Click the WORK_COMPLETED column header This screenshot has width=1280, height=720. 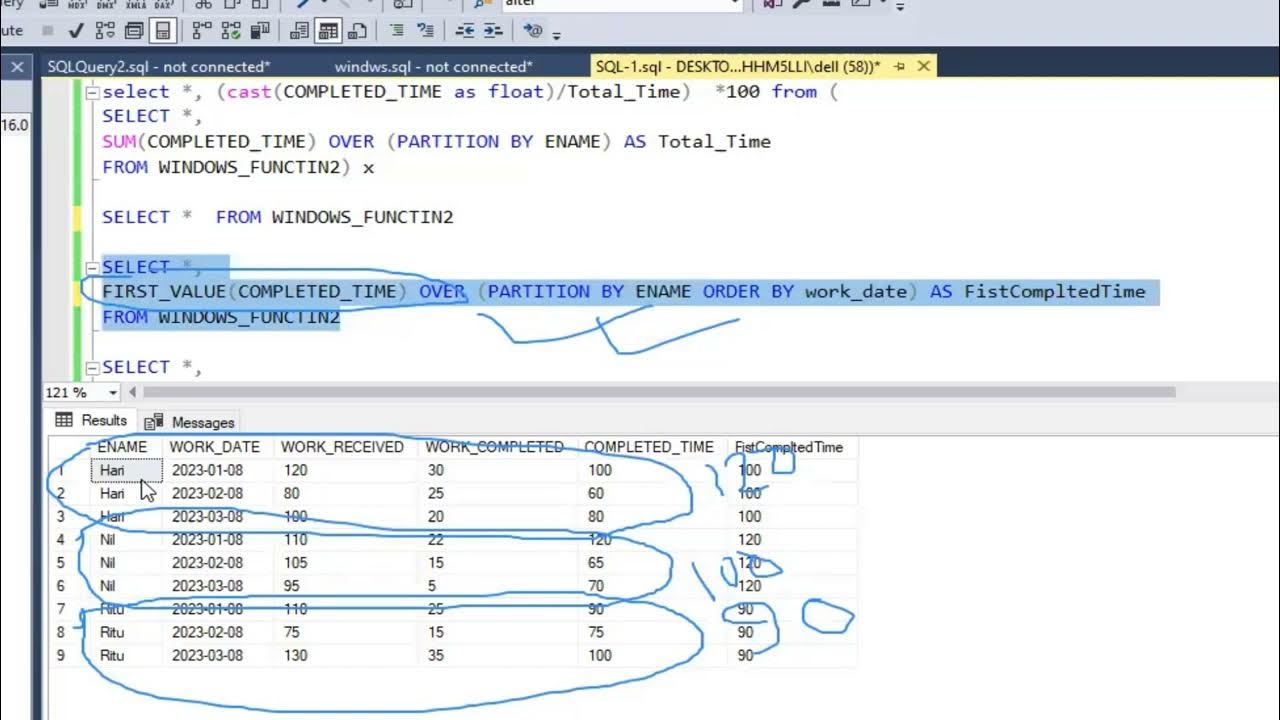(x=495, y=447)
